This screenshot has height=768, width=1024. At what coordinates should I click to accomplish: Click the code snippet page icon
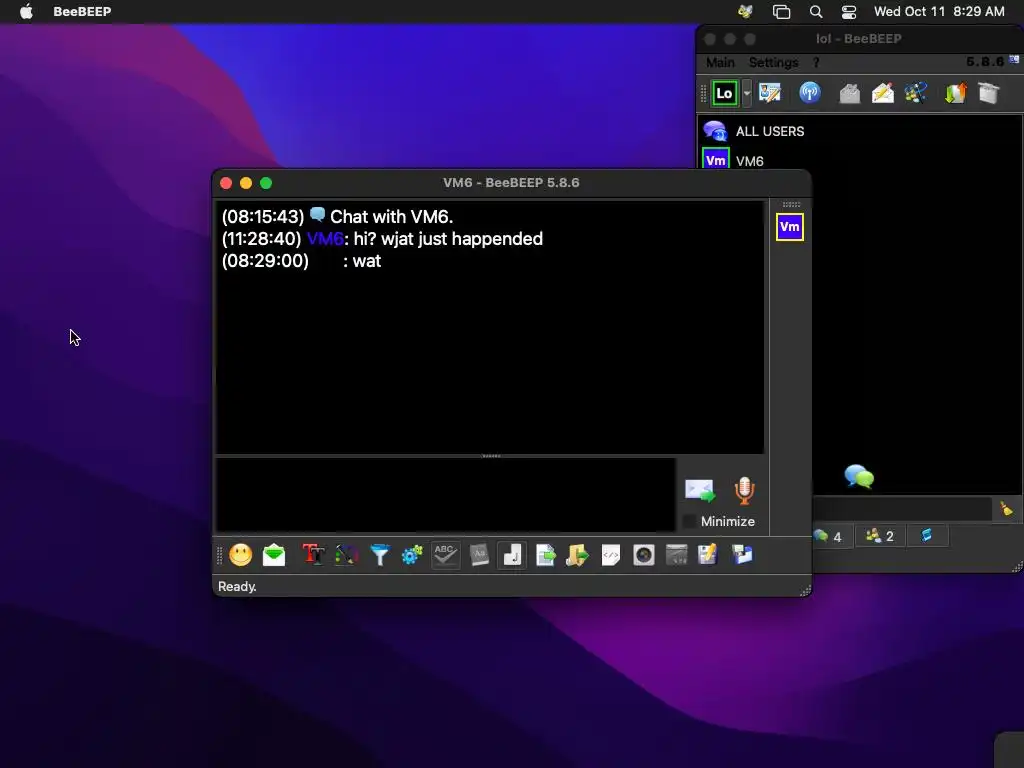coord(611,555)
